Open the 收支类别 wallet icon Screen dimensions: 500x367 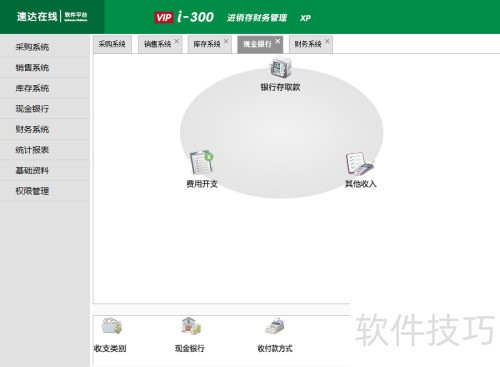112,326
